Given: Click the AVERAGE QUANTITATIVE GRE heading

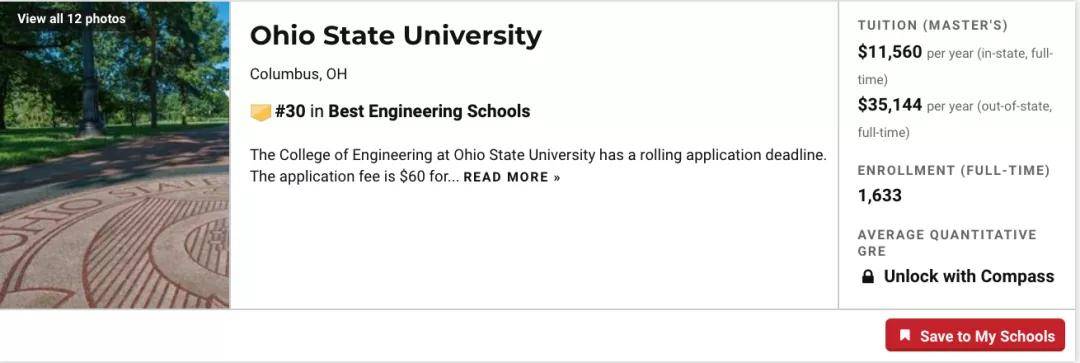Looking at the screenshot, I should tap(946, 242).
